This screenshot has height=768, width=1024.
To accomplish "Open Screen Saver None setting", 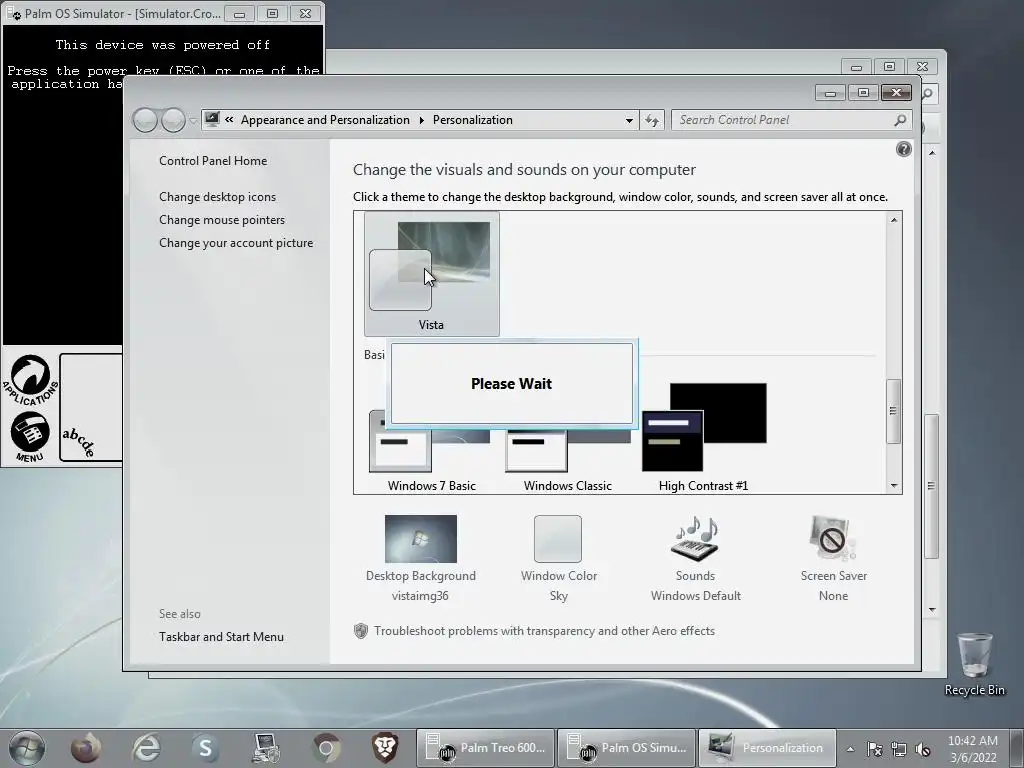I will [833, 558].
